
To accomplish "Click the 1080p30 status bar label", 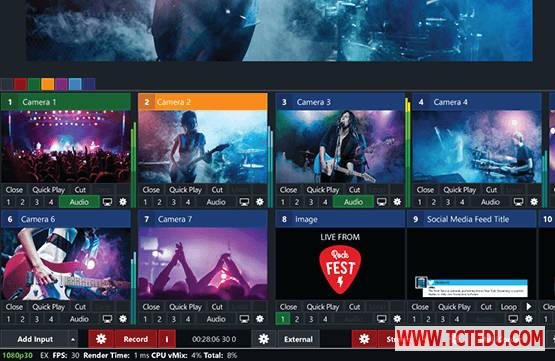I will point(18,355).
